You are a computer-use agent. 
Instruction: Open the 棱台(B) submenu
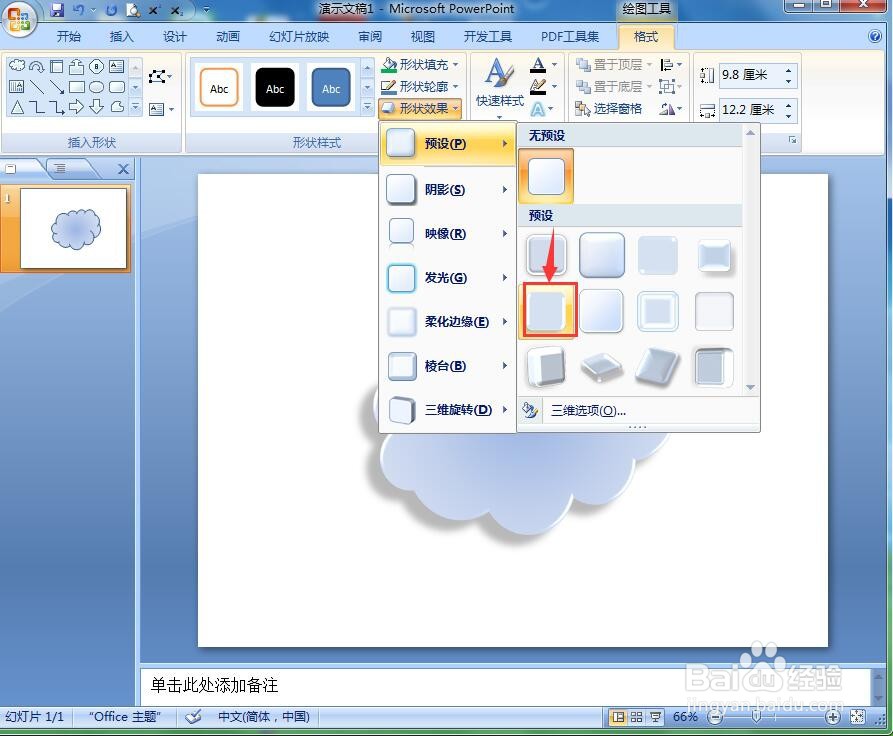448,366
